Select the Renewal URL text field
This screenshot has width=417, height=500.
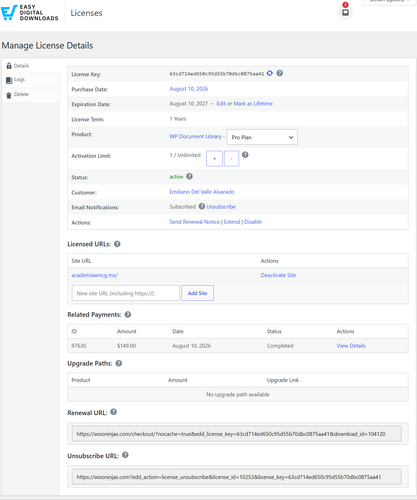[x=237, y=434]
